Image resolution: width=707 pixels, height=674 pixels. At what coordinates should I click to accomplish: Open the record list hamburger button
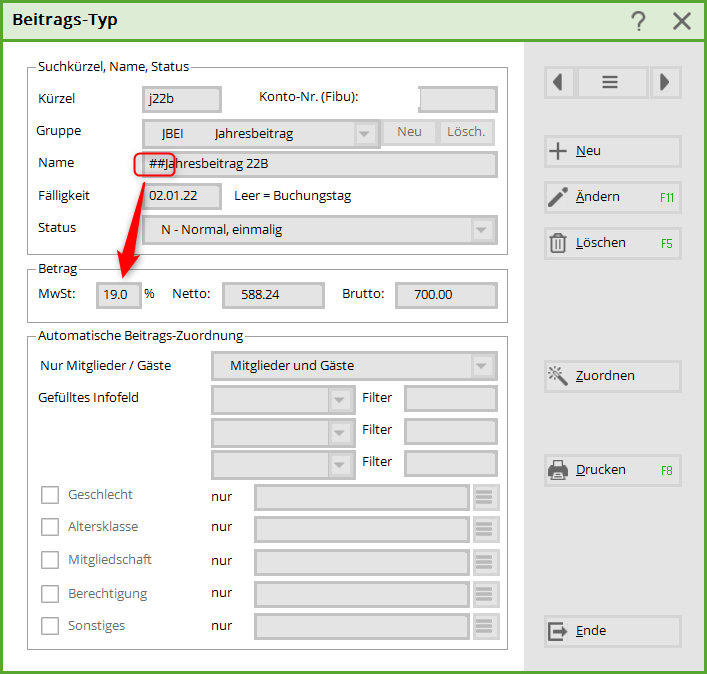point(610,83)
